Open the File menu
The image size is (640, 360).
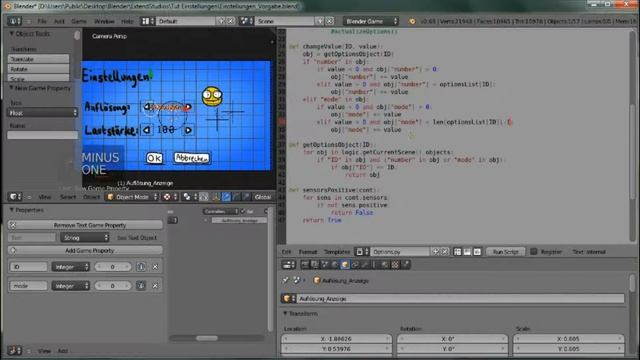pyautogui.click(x=42, y=21)
